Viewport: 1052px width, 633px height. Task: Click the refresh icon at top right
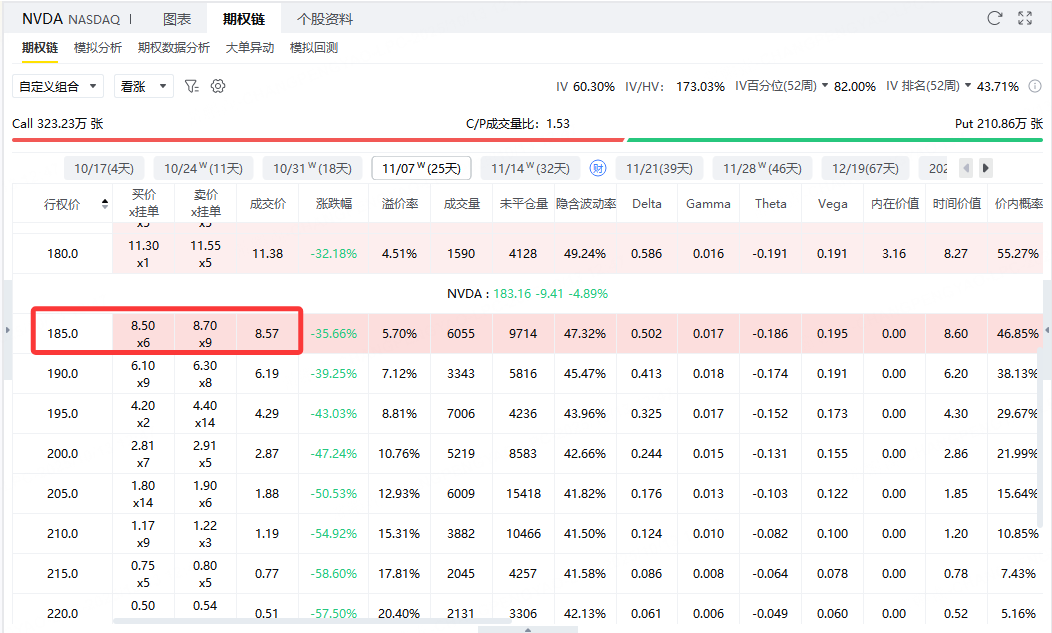click(x=994, y=18)
